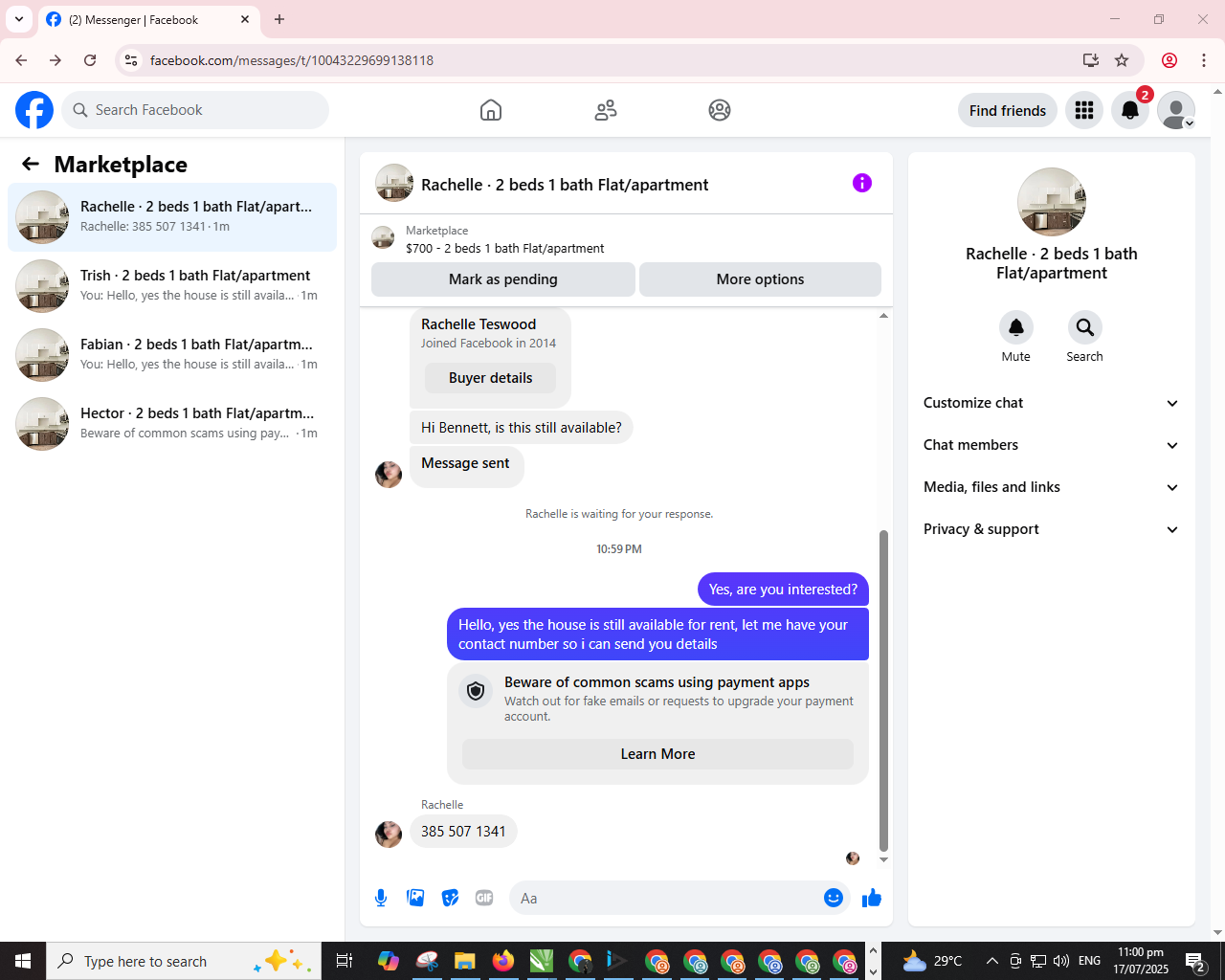Record a voice clip microphone icon
Image resolution: width=1225 pixels, height=980 pixels.
[381, 898]
